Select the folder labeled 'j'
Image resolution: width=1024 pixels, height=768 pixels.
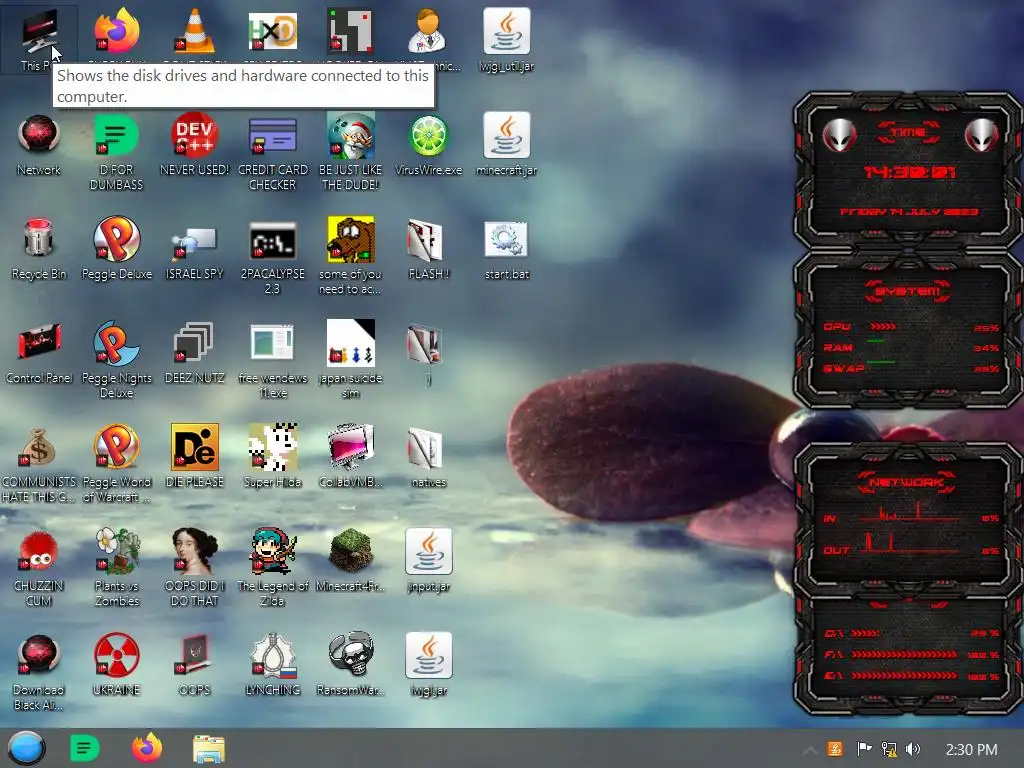point(426,345)
